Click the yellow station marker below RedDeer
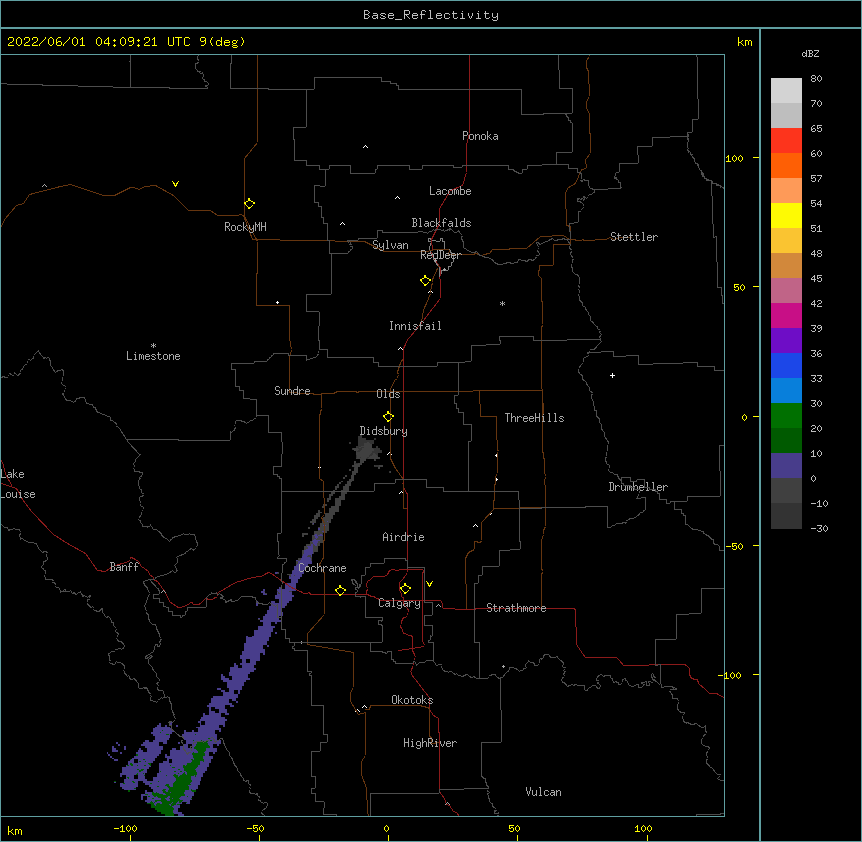862x842 pixels. (425, 281)
